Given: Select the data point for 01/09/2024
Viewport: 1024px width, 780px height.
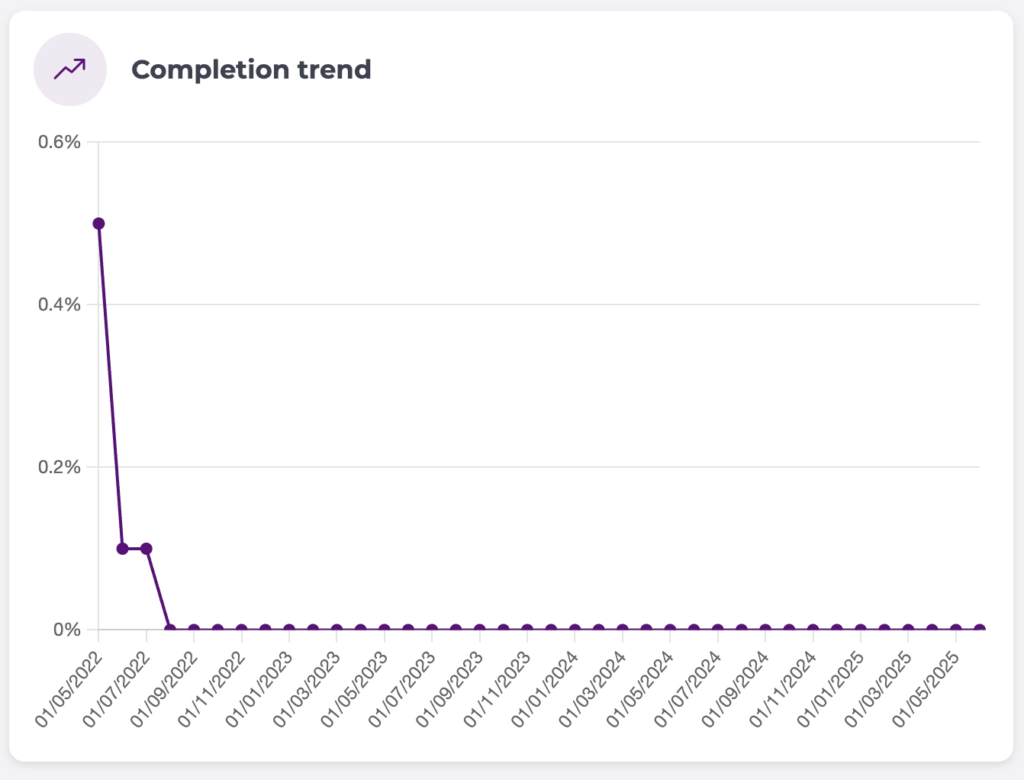Looking at the screenshot, I should tap(765, 630).
